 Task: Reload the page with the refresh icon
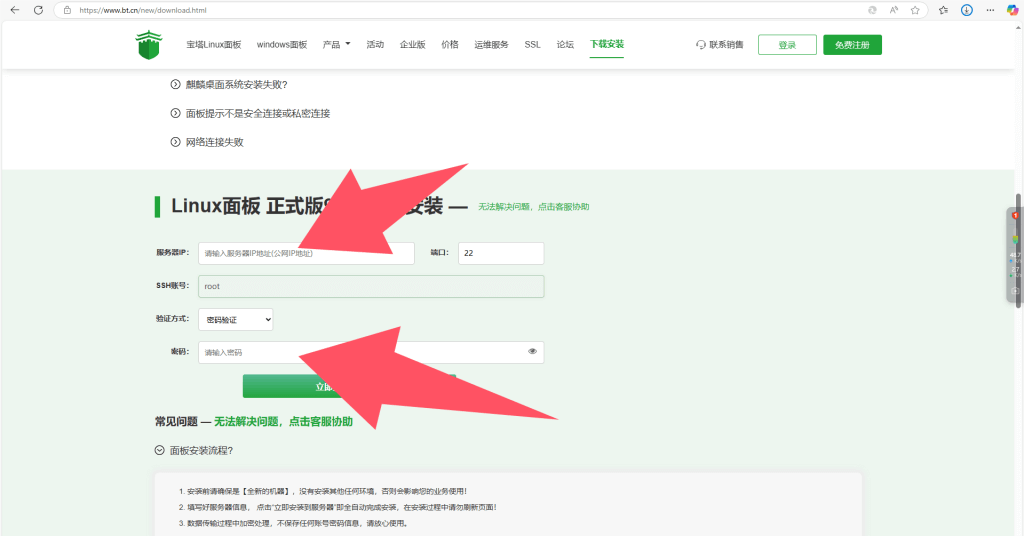pos(39,10)
